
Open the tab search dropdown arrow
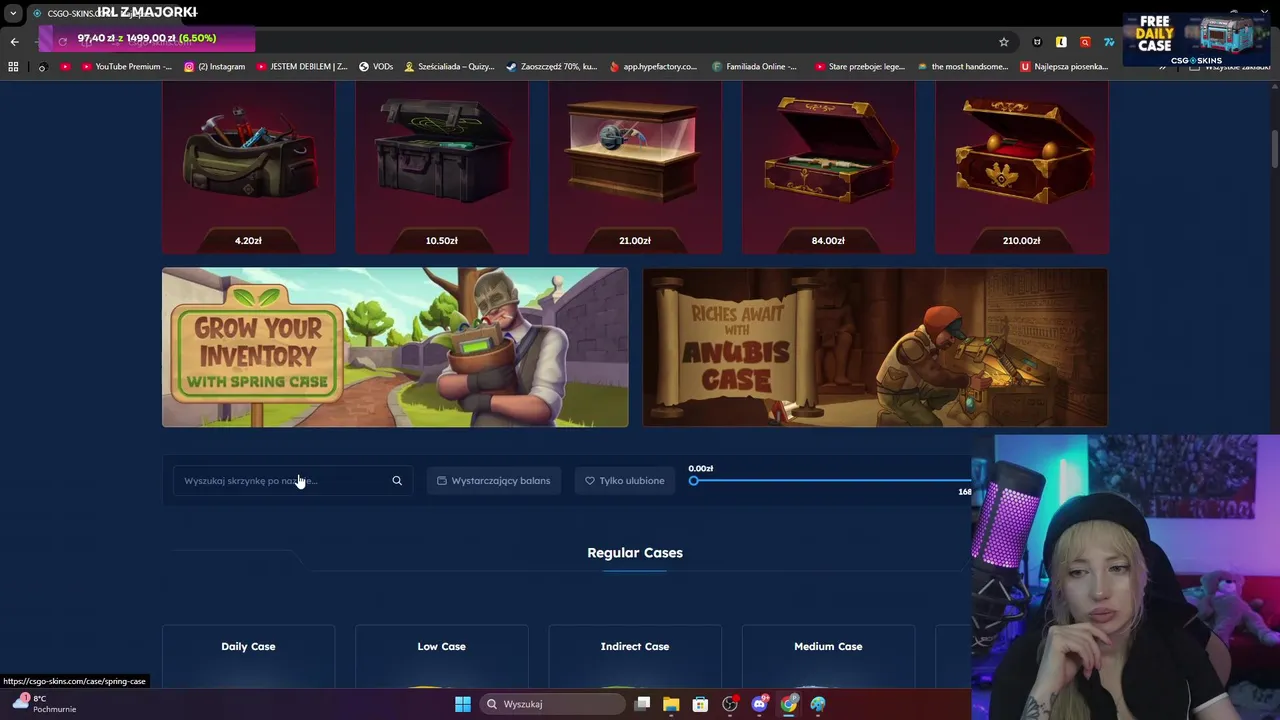[13, 13]
